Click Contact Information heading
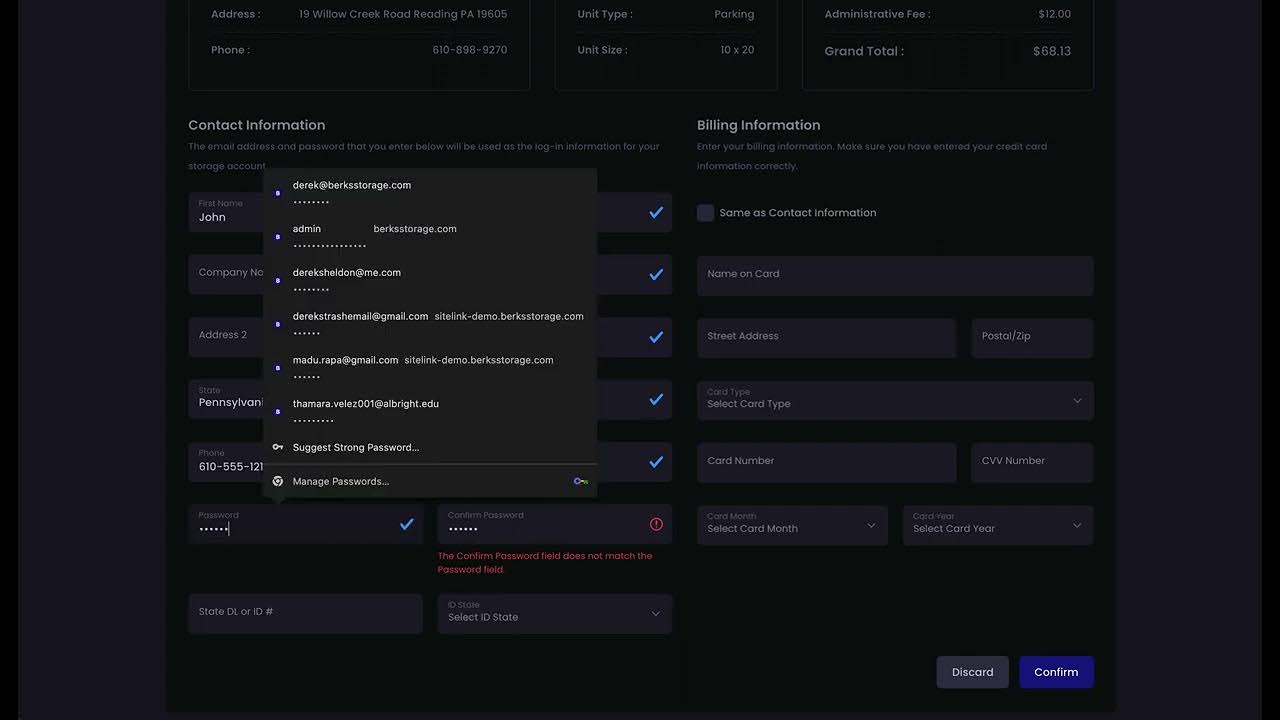 [x=257, y=125]
